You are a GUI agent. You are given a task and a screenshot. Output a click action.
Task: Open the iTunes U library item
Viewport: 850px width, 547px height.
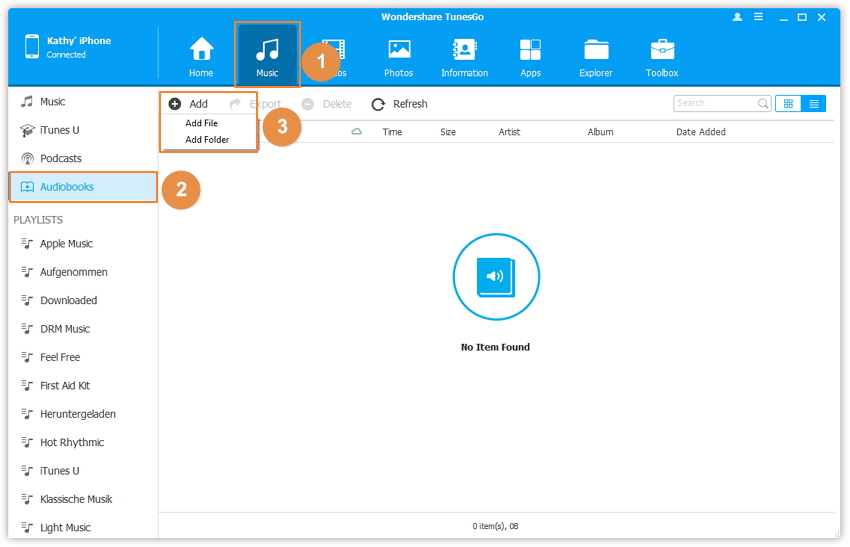pos(59,130)
